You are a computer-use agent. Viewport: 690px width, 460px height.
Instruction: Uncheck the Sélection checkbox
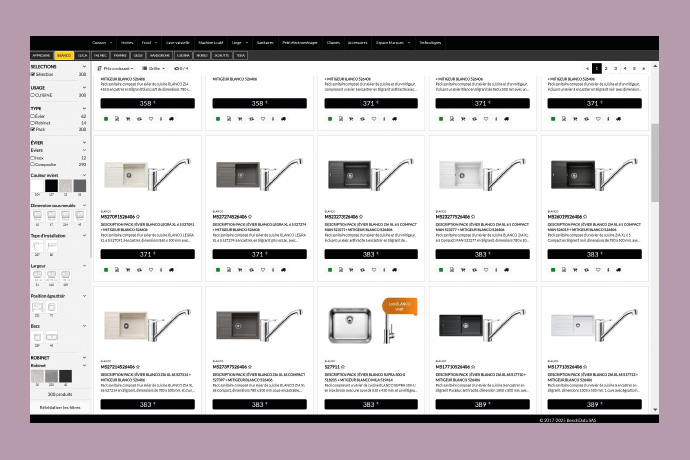tap(33, 74)
